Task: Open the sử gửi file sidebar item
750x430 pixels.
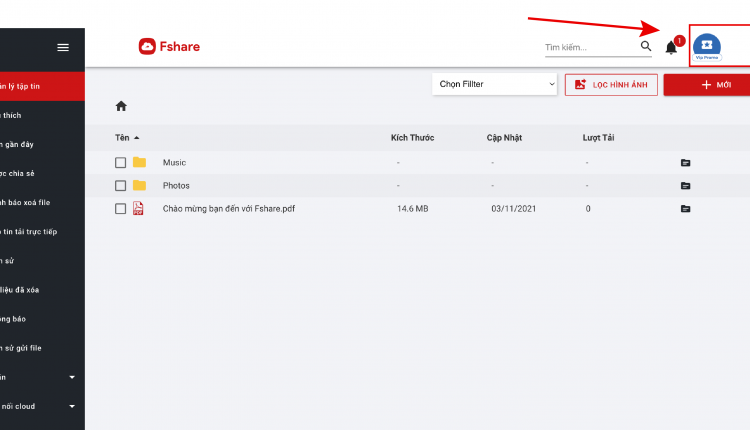Action: 42,348
